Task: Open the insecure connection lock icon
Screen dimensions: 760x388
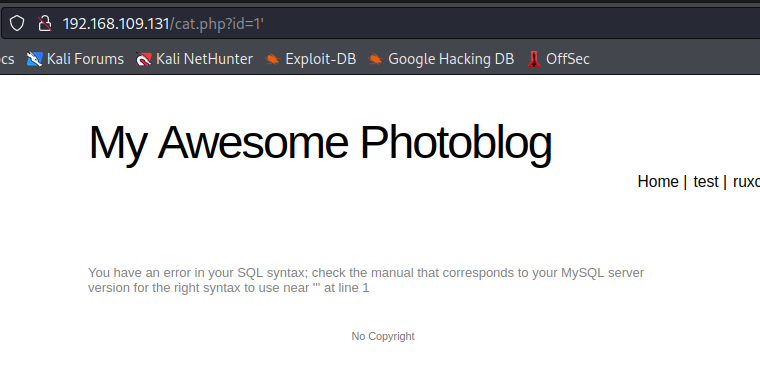Action: pos(45,23)
